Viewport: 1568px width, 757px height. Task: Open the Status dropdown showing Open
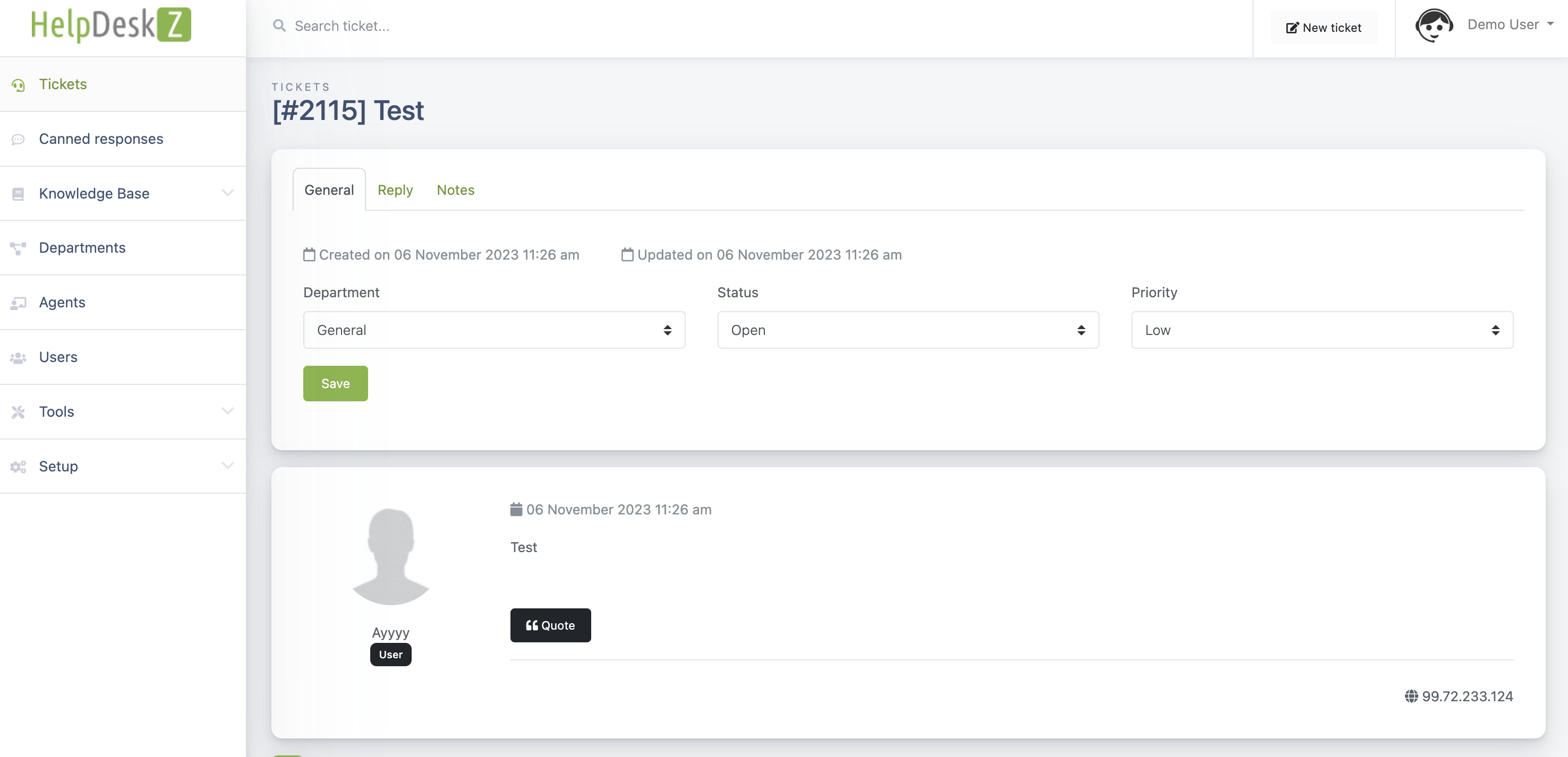908,330
